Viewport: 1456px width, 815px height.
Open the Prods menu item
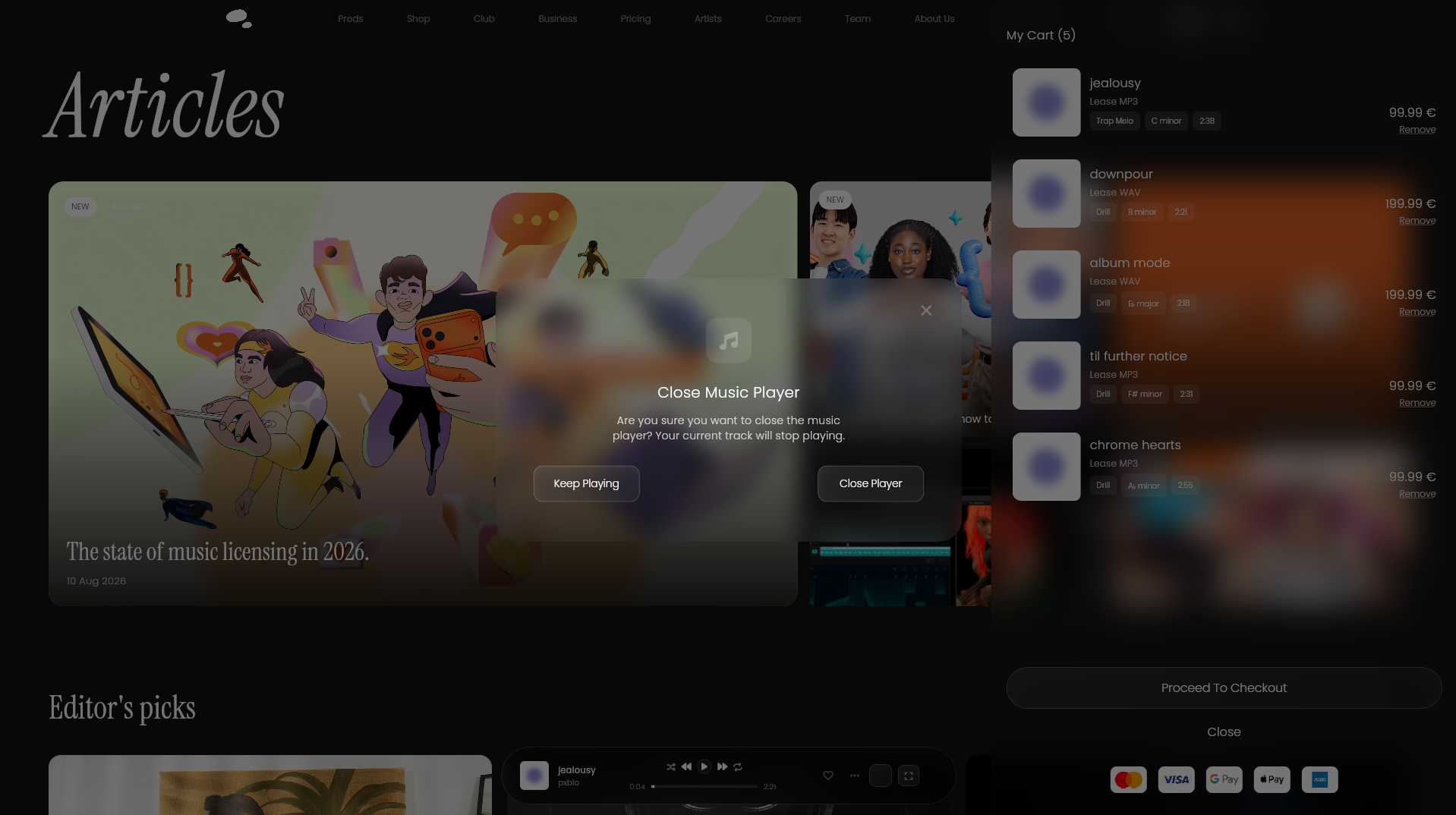tap(350, 19)
